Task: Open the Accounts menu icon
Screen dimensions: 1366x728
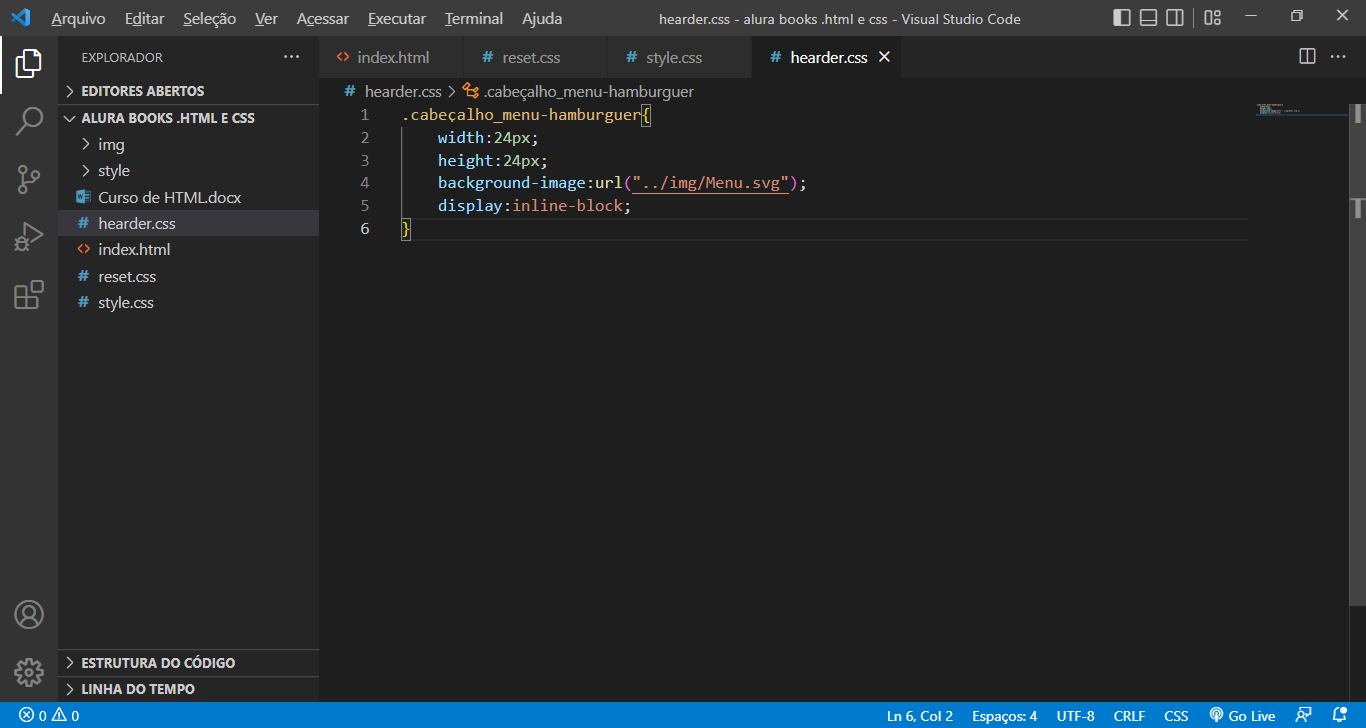Action: 28,614
